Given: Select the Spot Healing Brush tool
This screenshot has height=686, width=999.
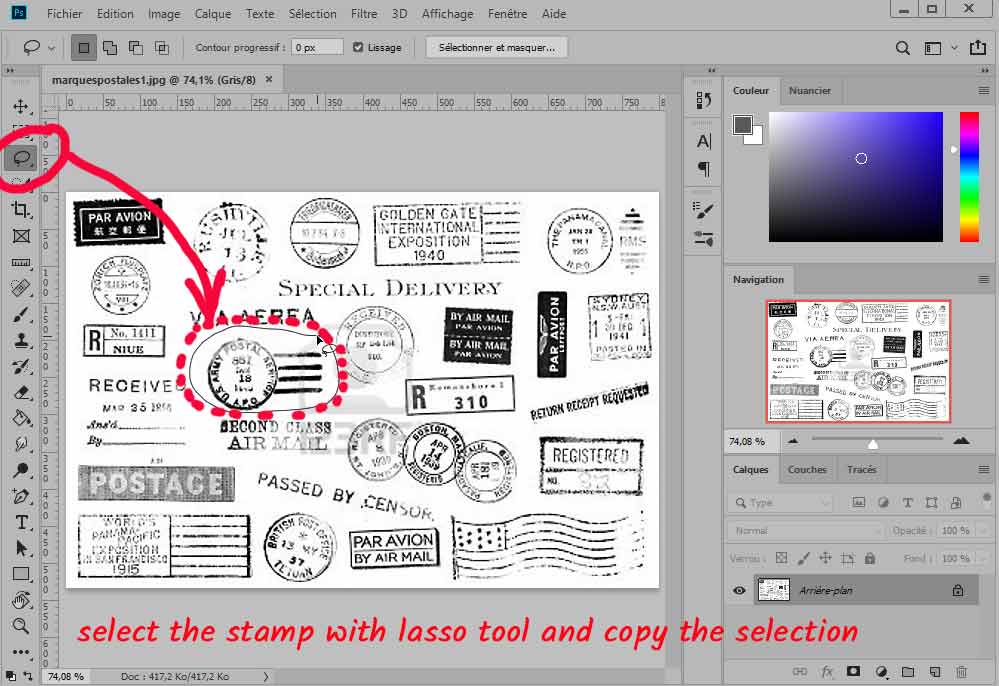Looking at the screenshot, I should pyautogui.click(x=21, y=289).
